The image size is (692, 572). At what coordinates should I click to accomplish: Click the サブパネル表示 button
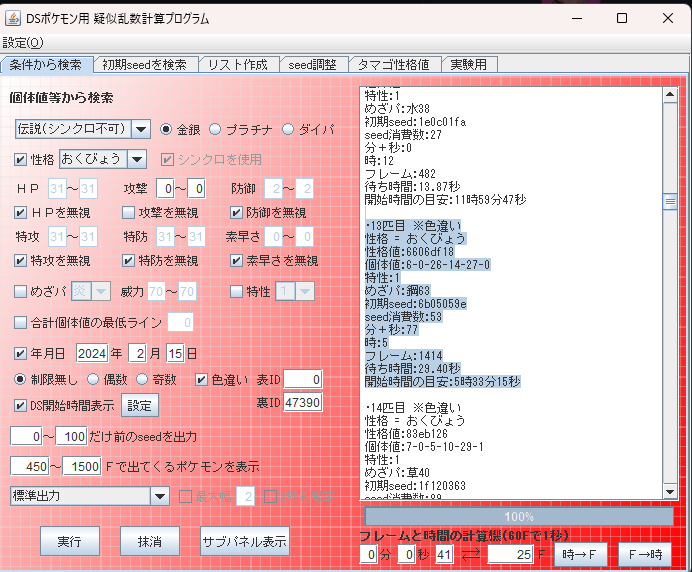pos(245,541)
